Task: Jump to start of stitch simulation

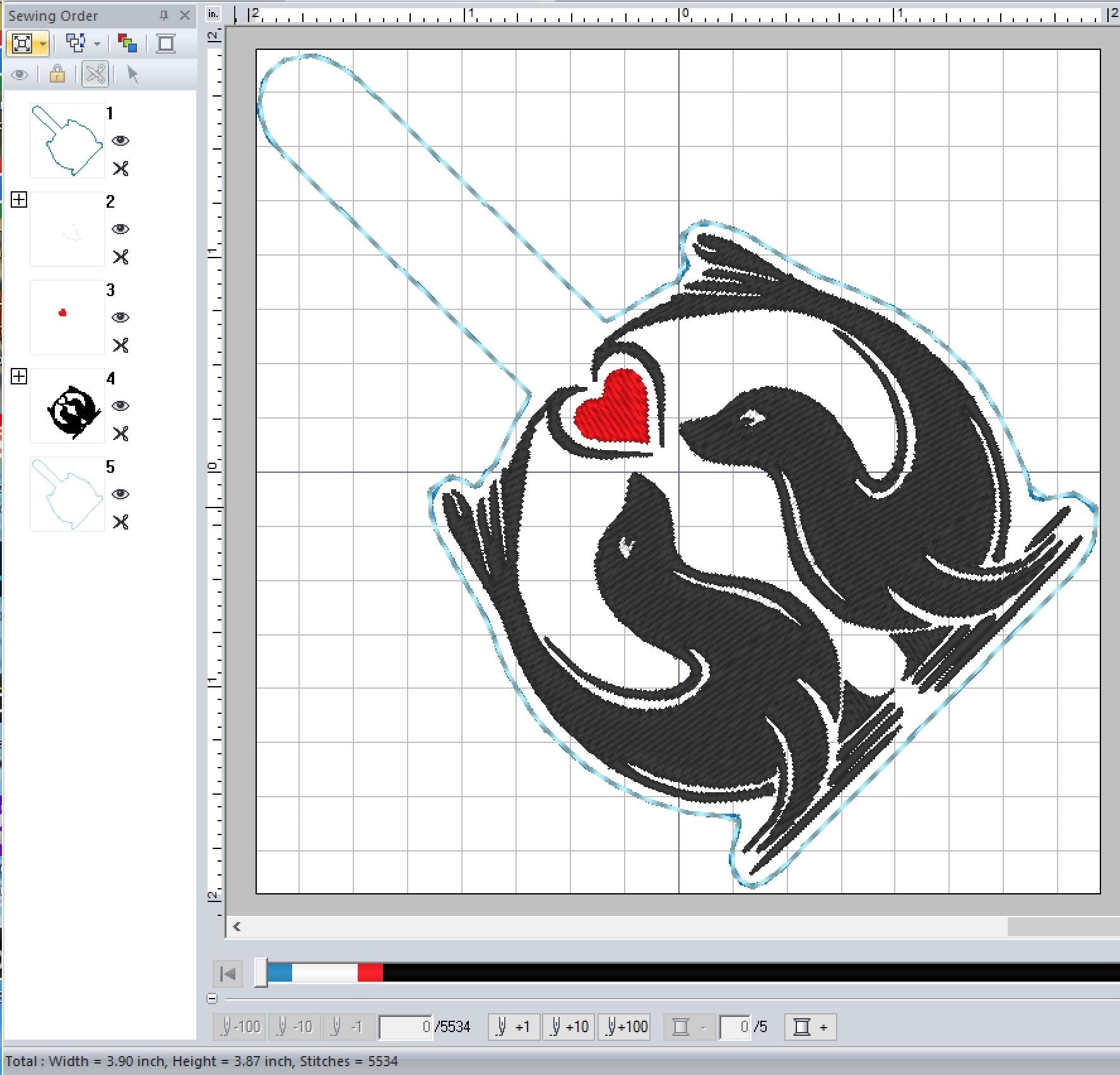Action: click(228, 973)
